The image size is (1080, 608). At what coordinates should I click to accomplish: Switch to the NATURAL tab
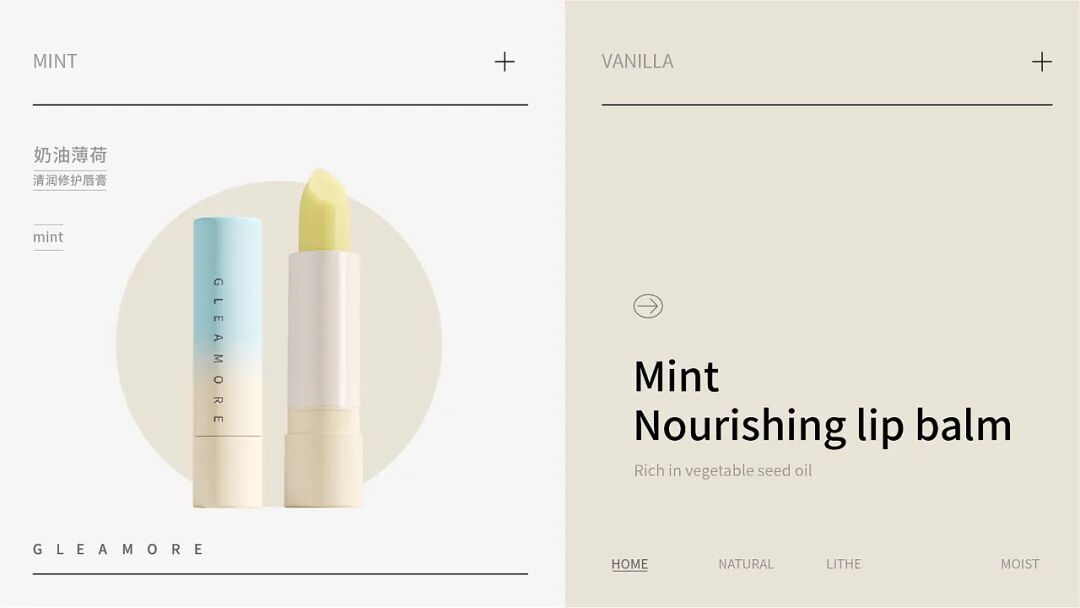[746, 564]
